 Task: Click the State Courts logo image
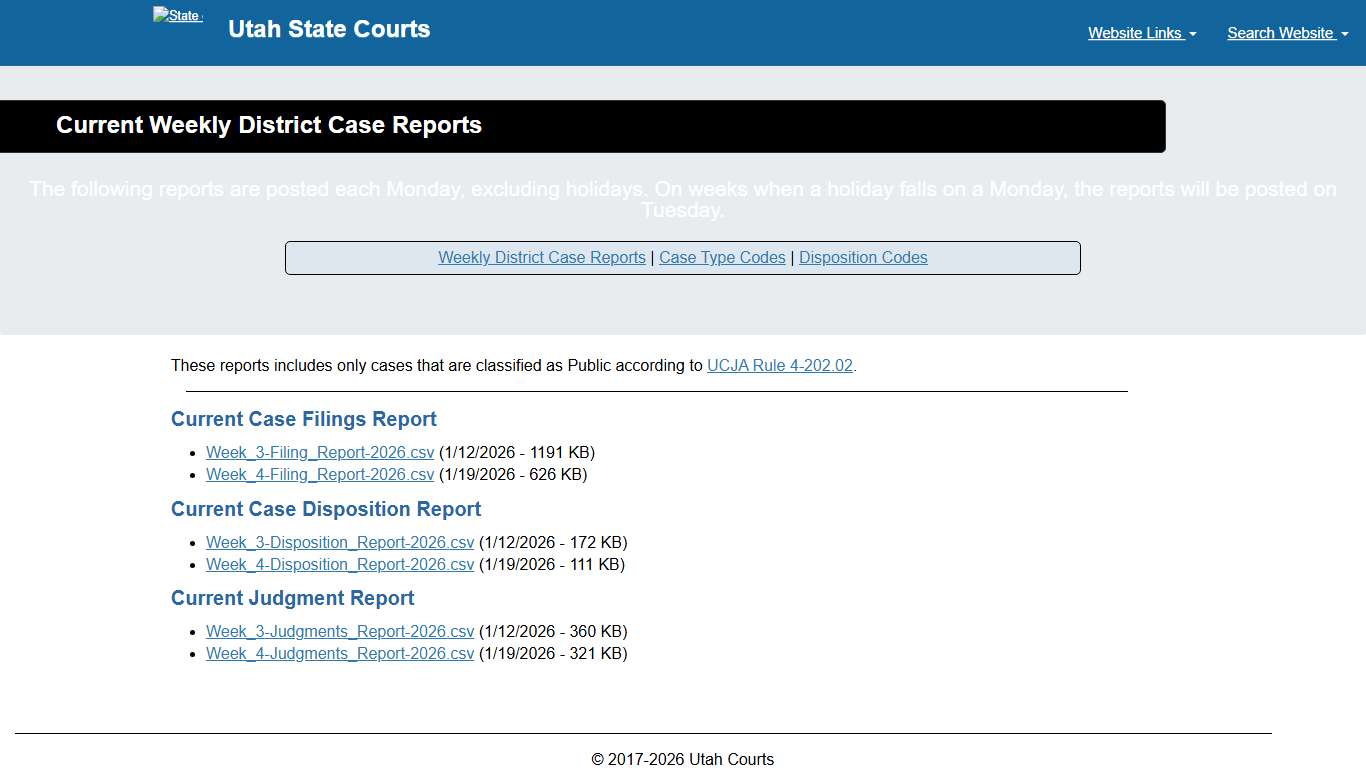coord(177,15)
